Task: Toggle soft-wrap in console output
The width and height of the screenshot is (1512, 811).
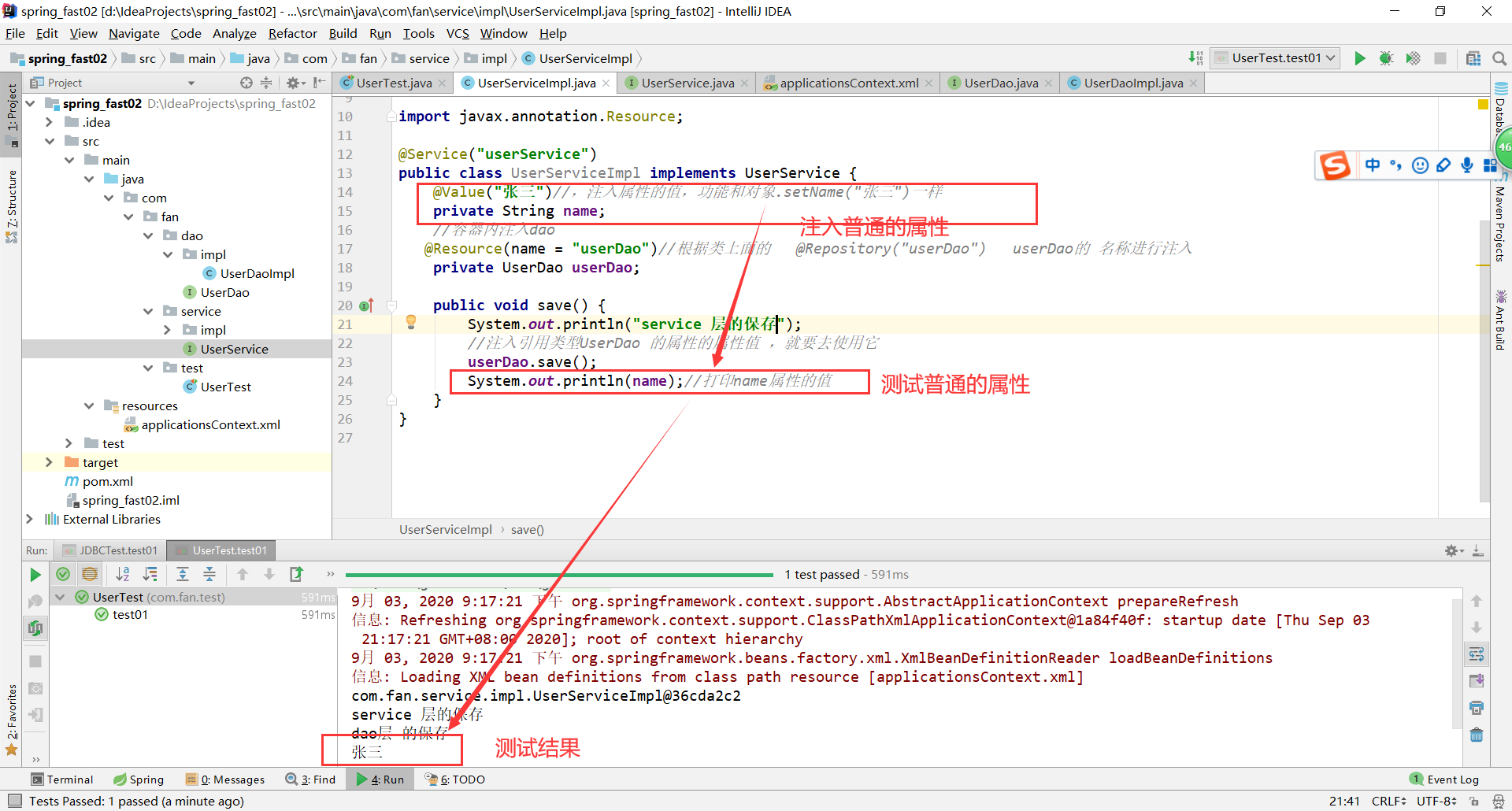Action: tap(1477, 654)
